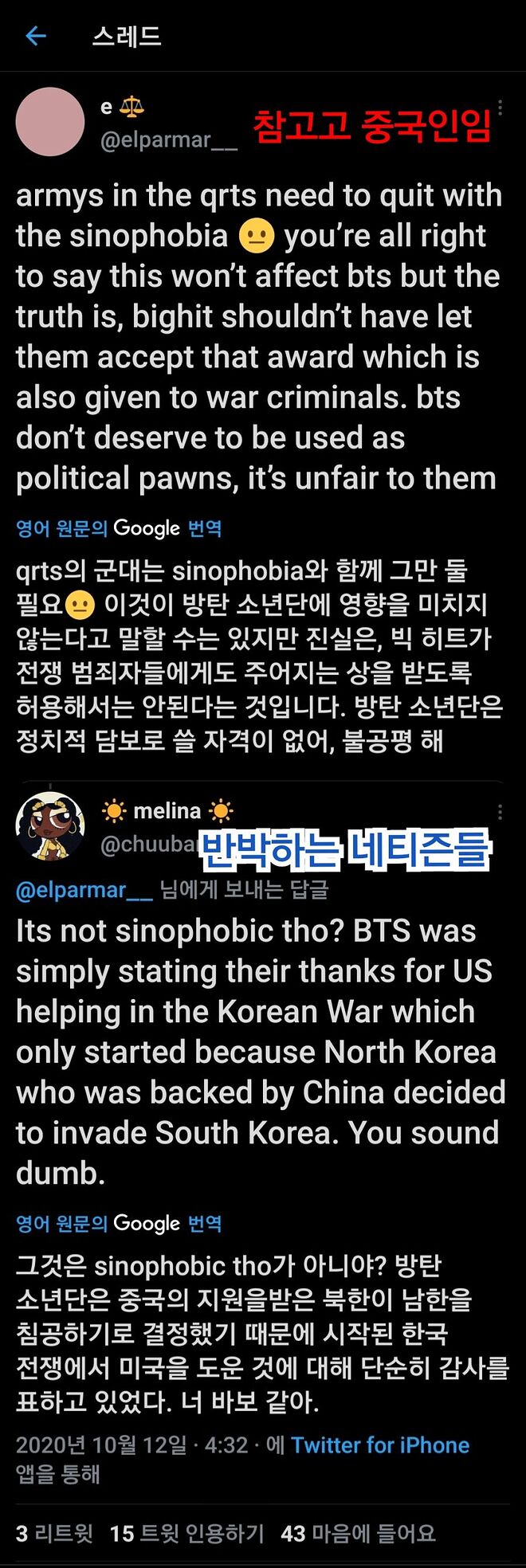Click the sun emoji after melina
Image resolution: width=526 pixels, height=1568 pixels.
point(220,811)
